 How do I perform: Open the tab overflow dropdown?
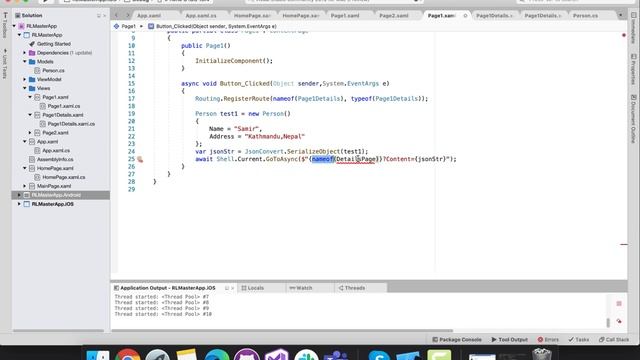621,16
